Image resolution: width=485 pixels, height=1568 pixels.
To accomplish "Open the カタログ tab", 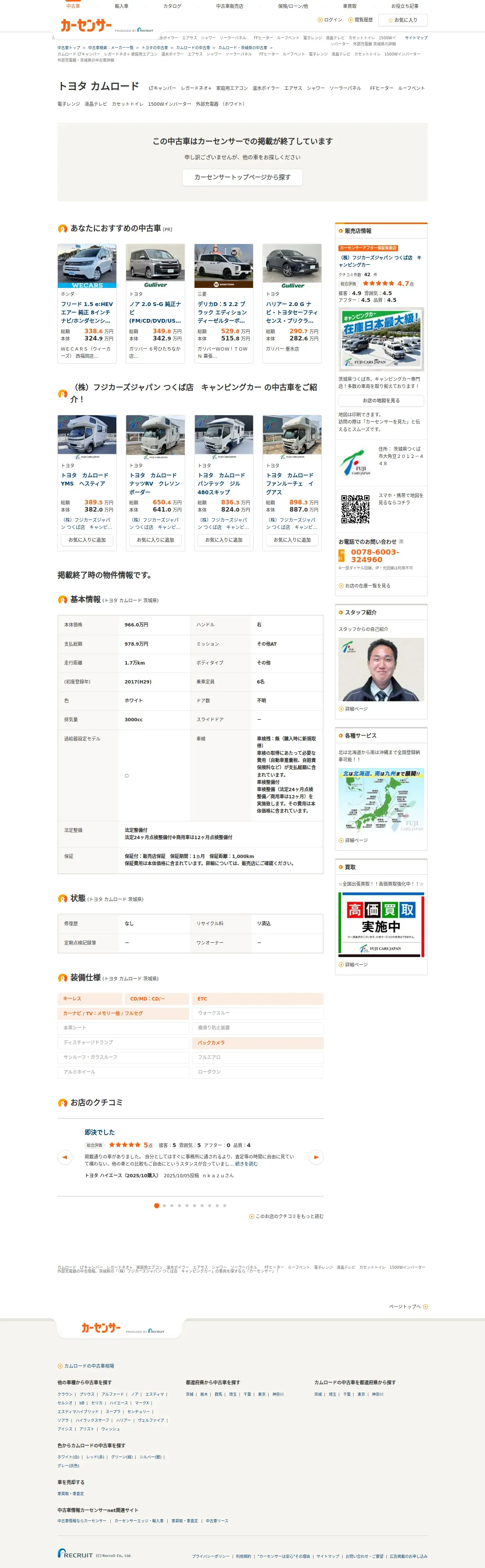I will (172, 6).
